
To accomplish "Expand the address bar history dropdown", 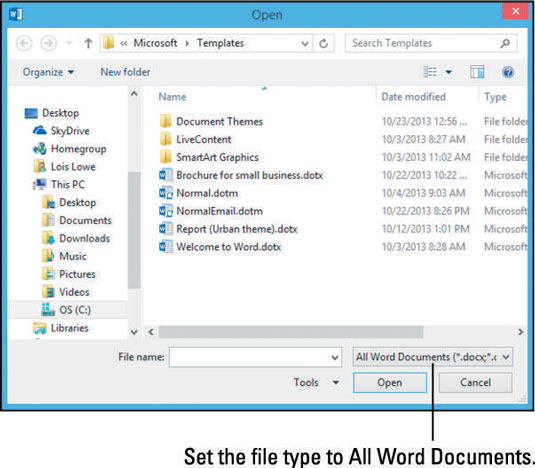I will (x=305, y=43).
